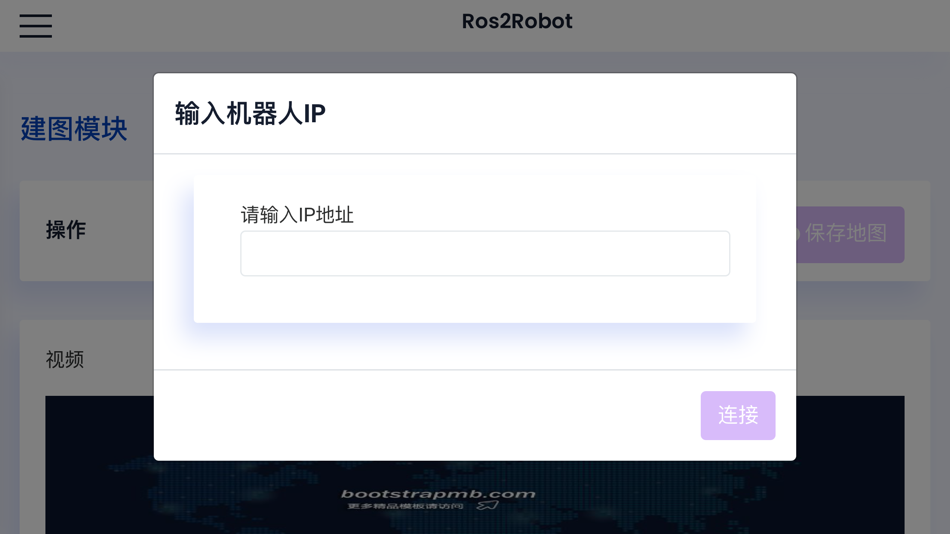950x534 pixels.
Task: Click the 请输入IP地址 label
Action: click(x=297, y=215)
